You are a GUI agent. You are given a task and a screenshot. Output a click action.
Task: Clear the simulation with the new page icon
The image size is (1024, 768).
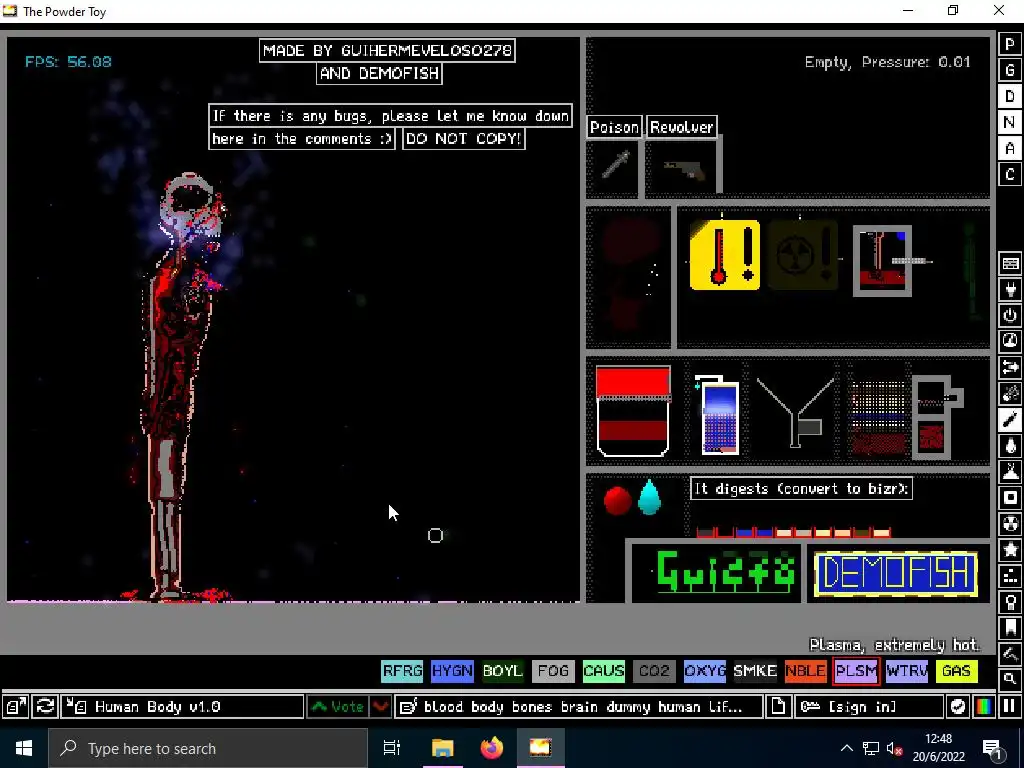pyautogui.click(x=778, y=707)
